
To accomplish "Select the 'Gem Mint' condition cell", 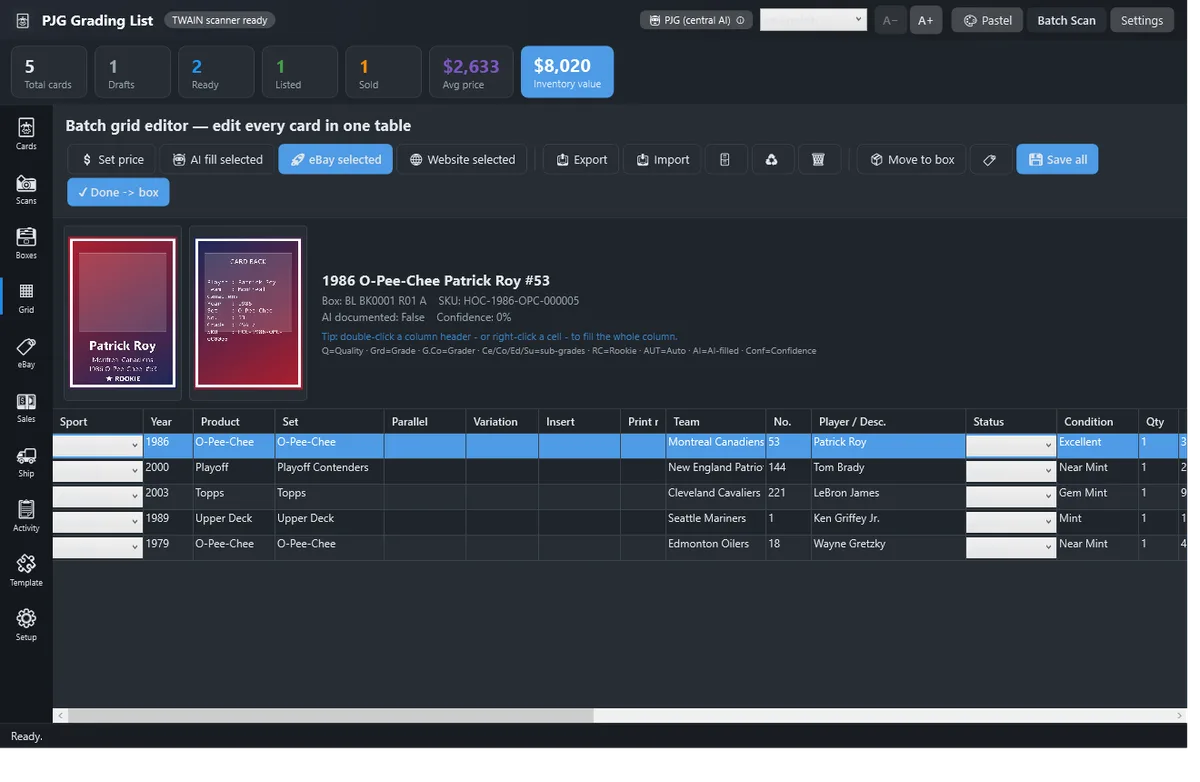I will (x=1098, y=496).
